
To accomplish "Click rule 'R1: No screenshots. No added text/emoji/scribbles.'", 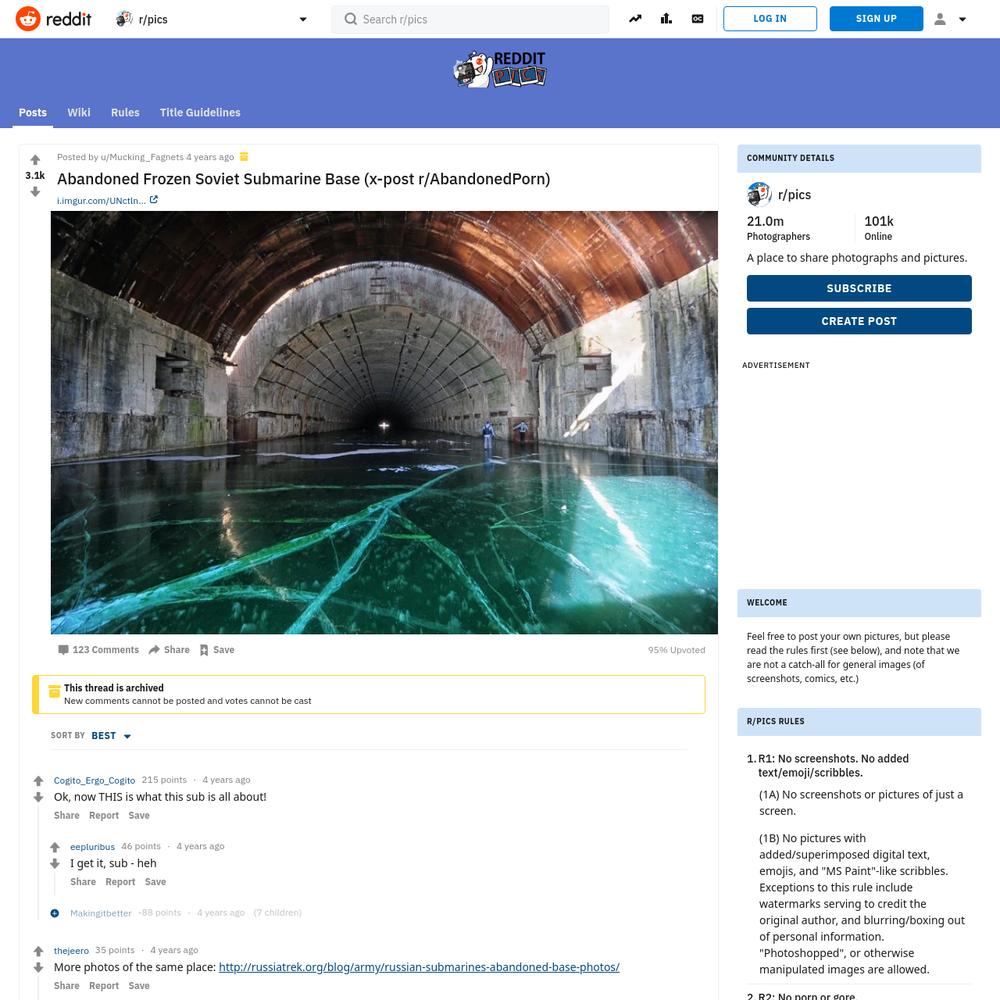I will [833, 765].
